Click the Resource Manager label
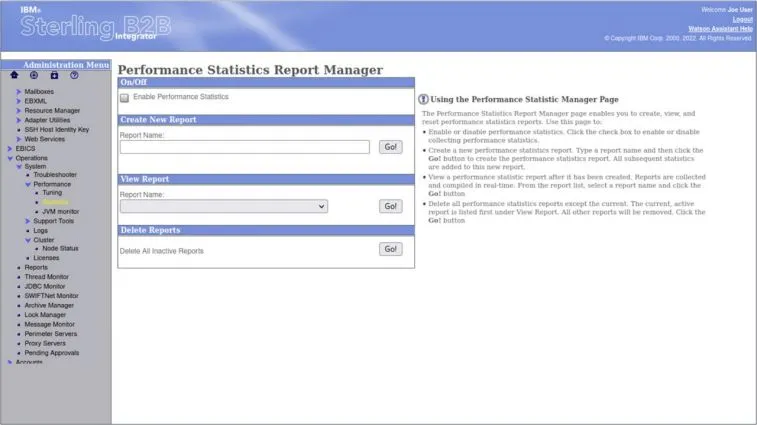This screenshot has height=425, width=757. 52,111
